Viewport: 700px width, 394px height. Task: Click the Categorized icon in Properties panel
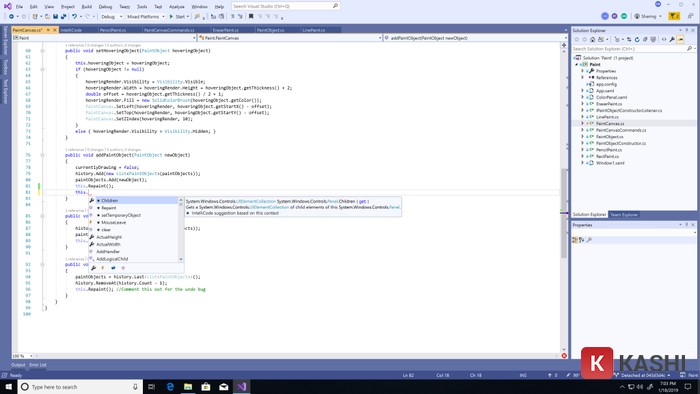575,240
